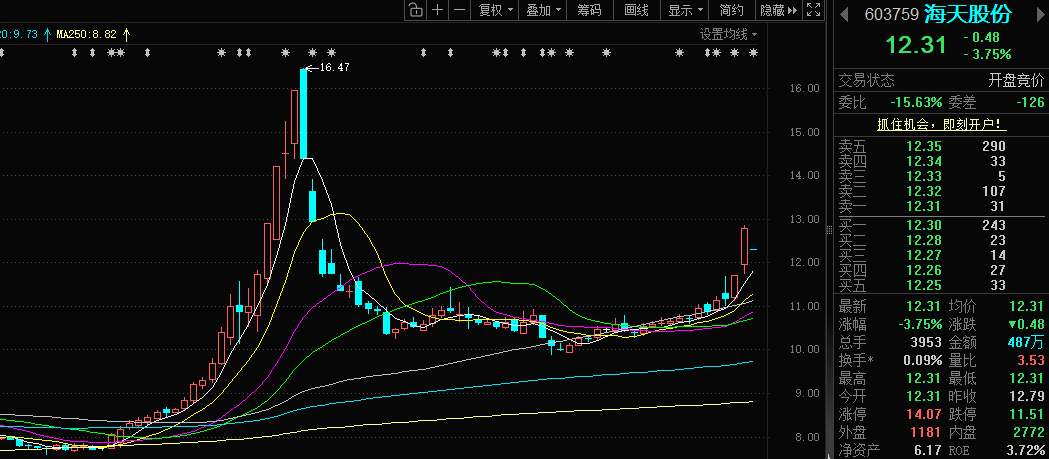The image size is (1049, 459).
Task: Zoom out chart with the minus icon
Action: [x=460, y=10]
